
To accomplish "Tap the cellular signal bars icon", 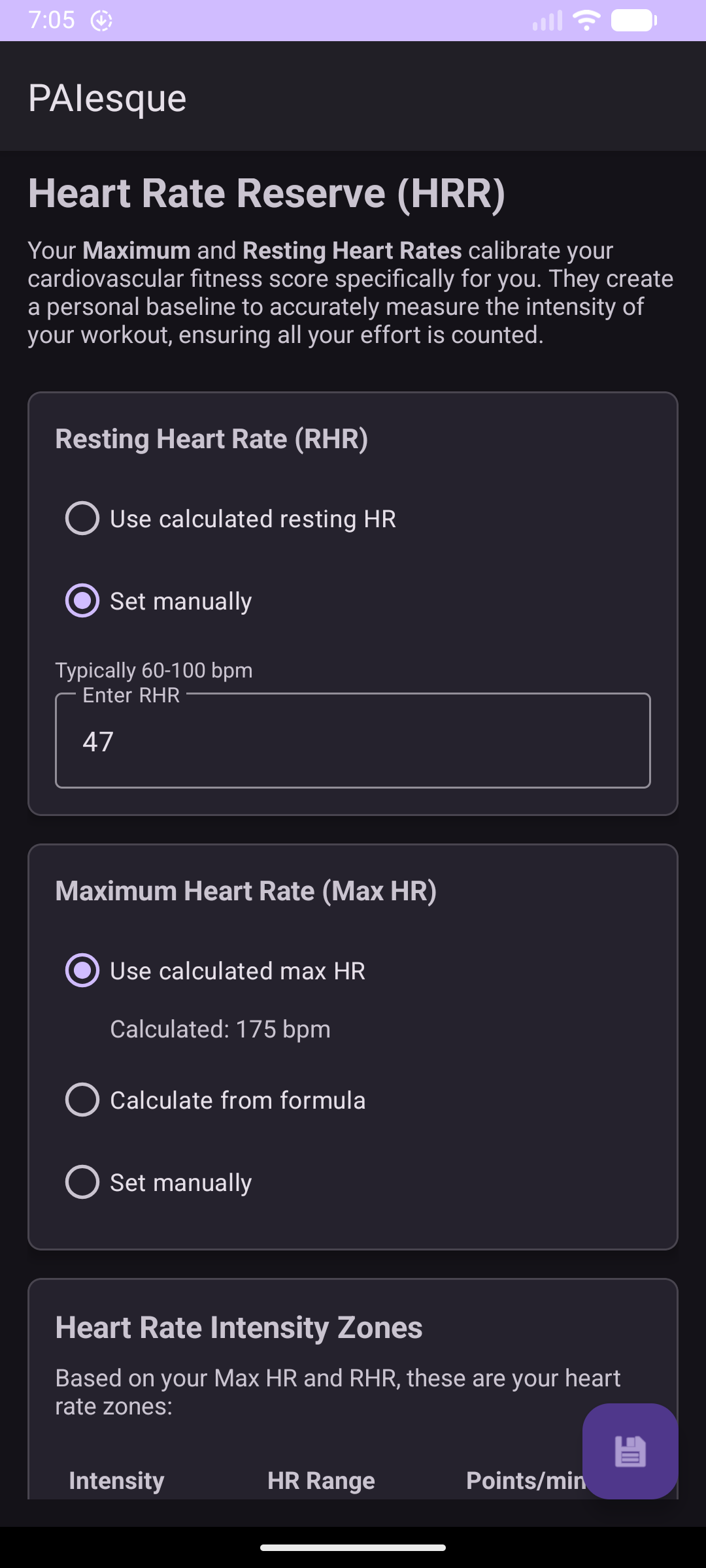I will tap(547, 21).
